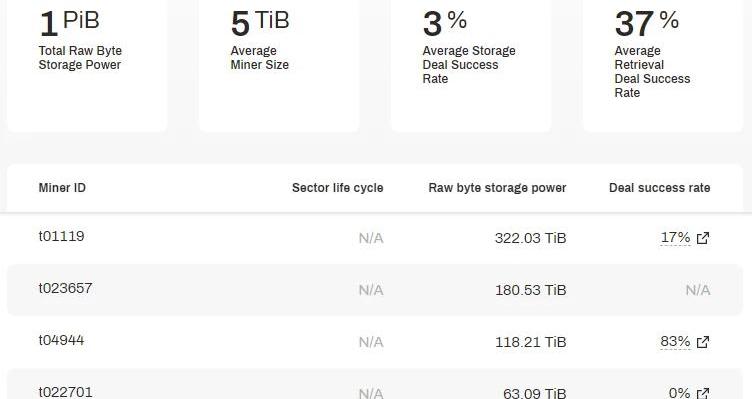Select miner t023657 row
The height and width of the screenshot is (399, 752).
pos(375,290)
